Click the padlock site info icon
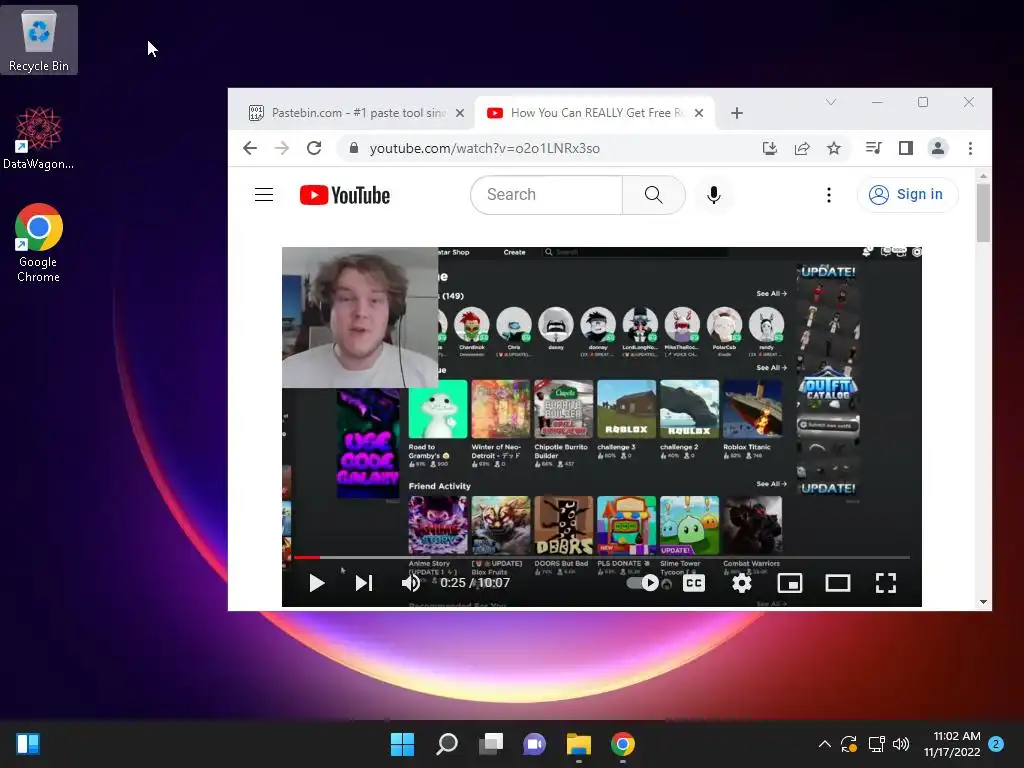The image size is (1024, 768). [354, 148]
